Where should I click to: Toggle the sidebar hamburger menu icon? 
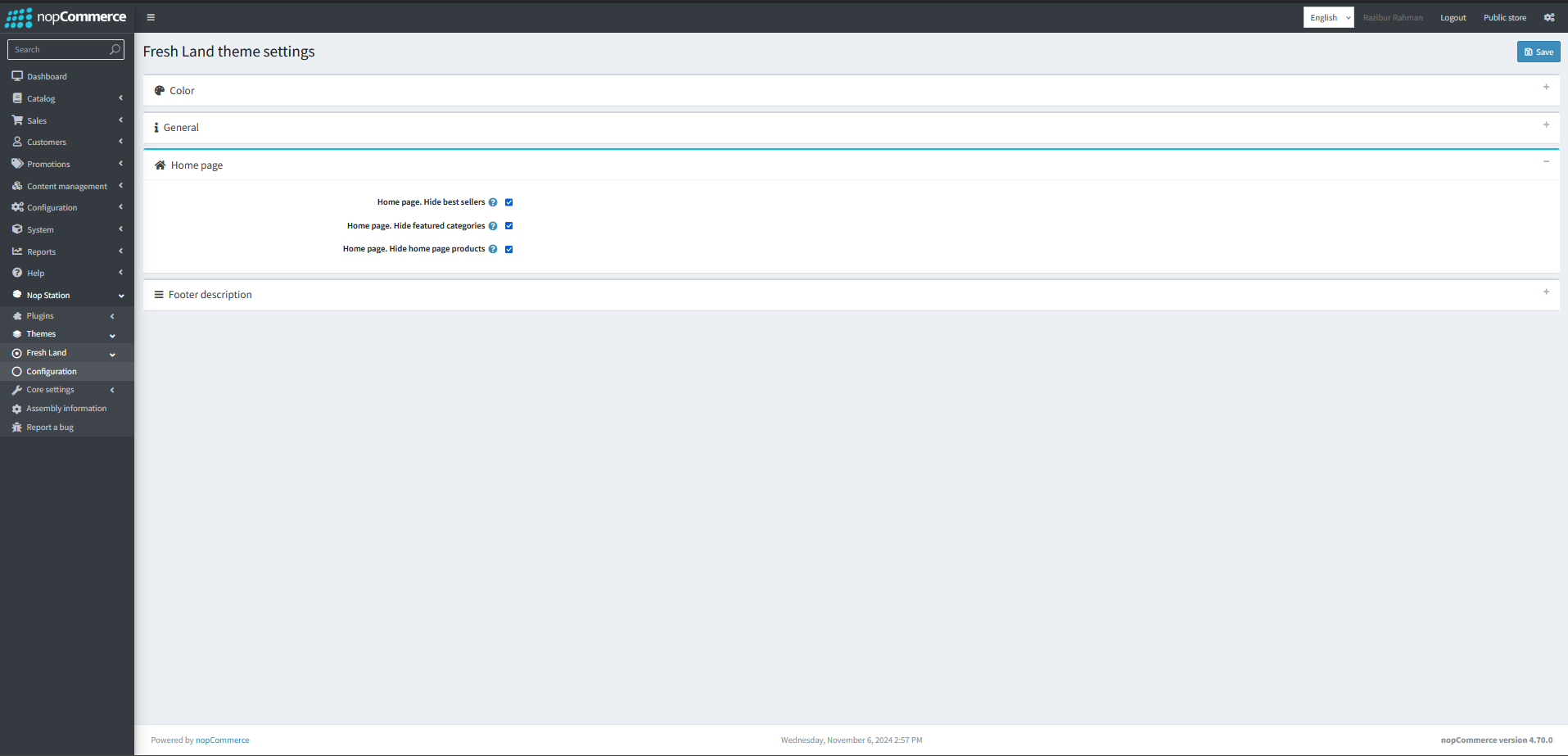(x=151, y=17)
